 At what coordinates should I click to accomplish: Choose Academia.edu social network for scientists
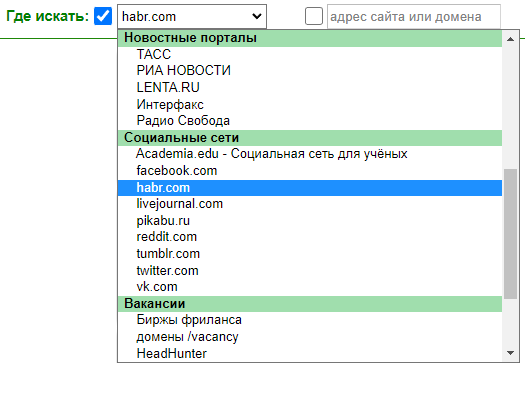click(310, 154)
